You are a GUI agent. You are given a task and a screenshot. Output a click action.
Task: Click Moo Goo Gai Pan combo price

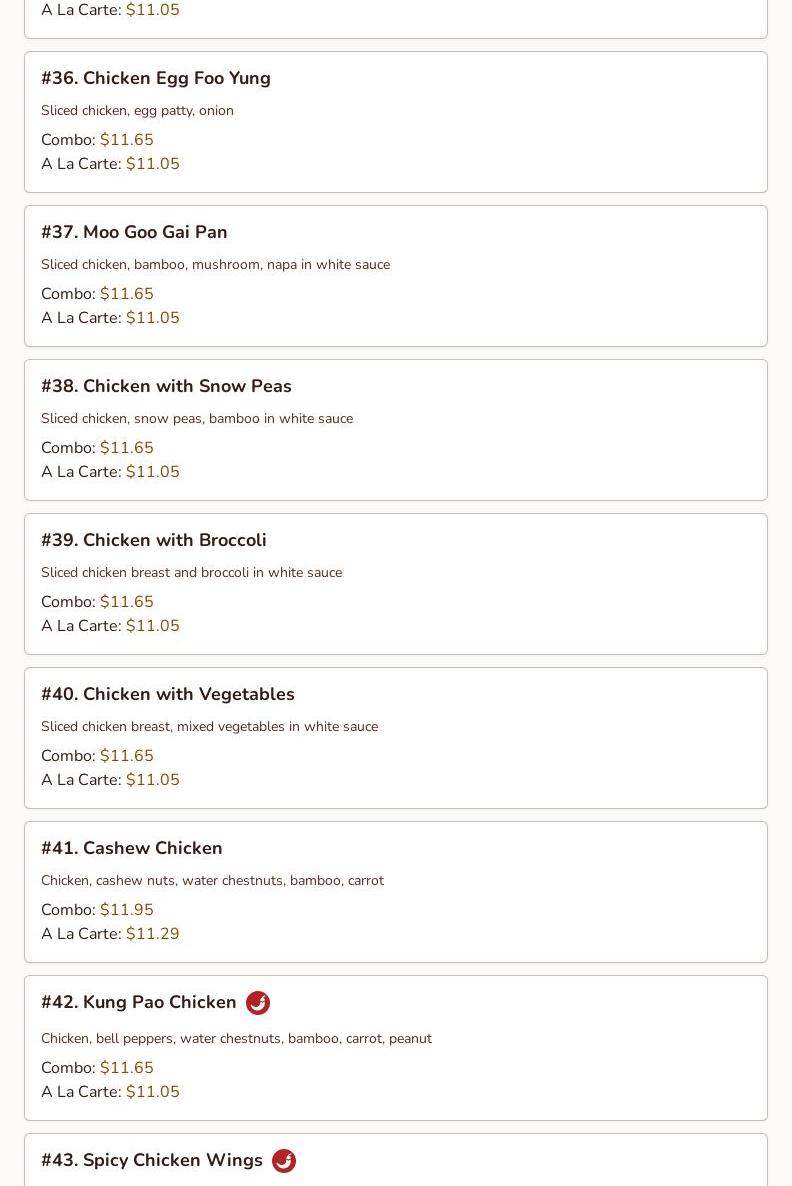127,294
